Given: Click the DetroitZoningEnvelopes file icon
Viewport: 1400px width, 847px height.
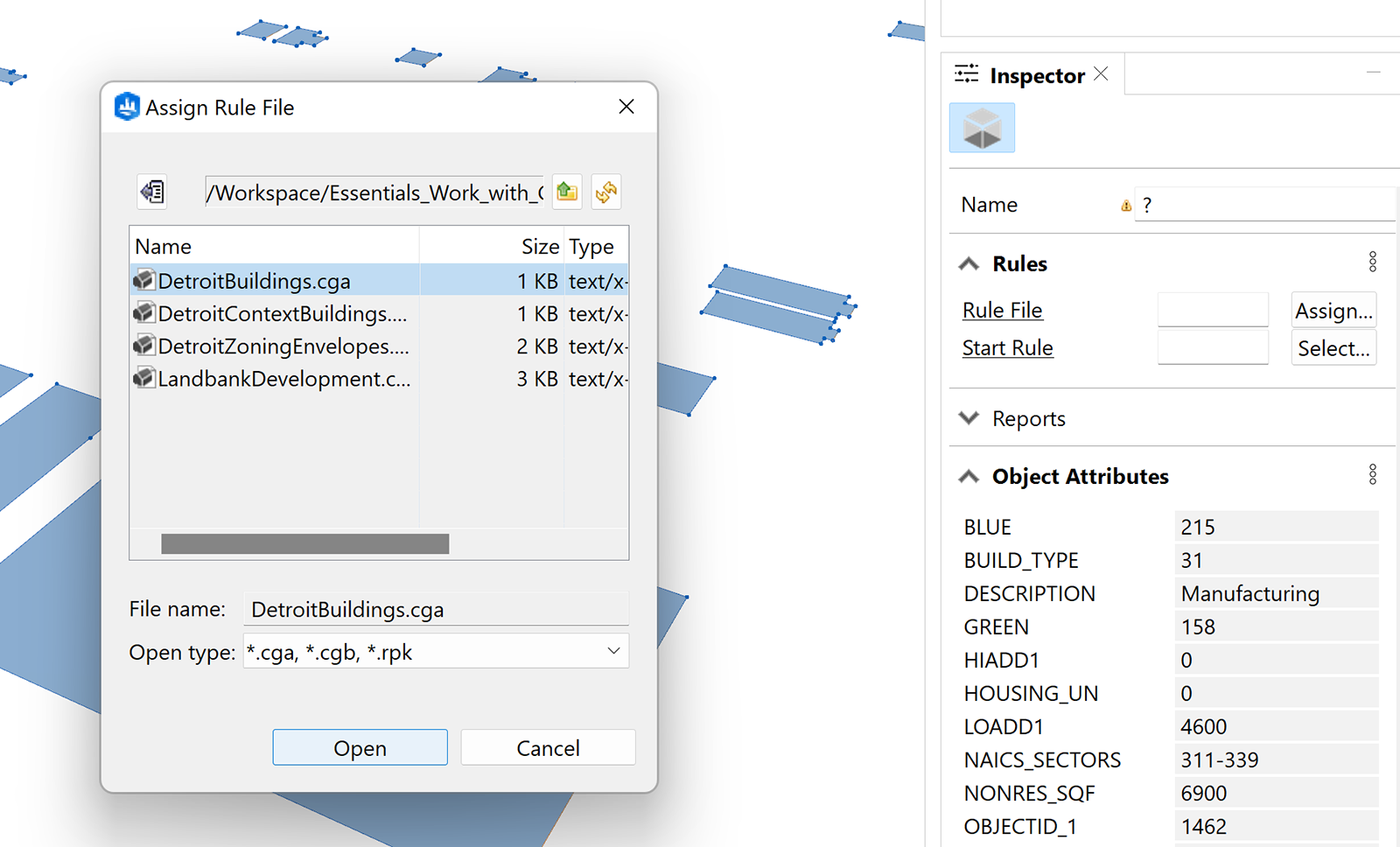Looking at the screenshot, I should click(x=143, y=346).
